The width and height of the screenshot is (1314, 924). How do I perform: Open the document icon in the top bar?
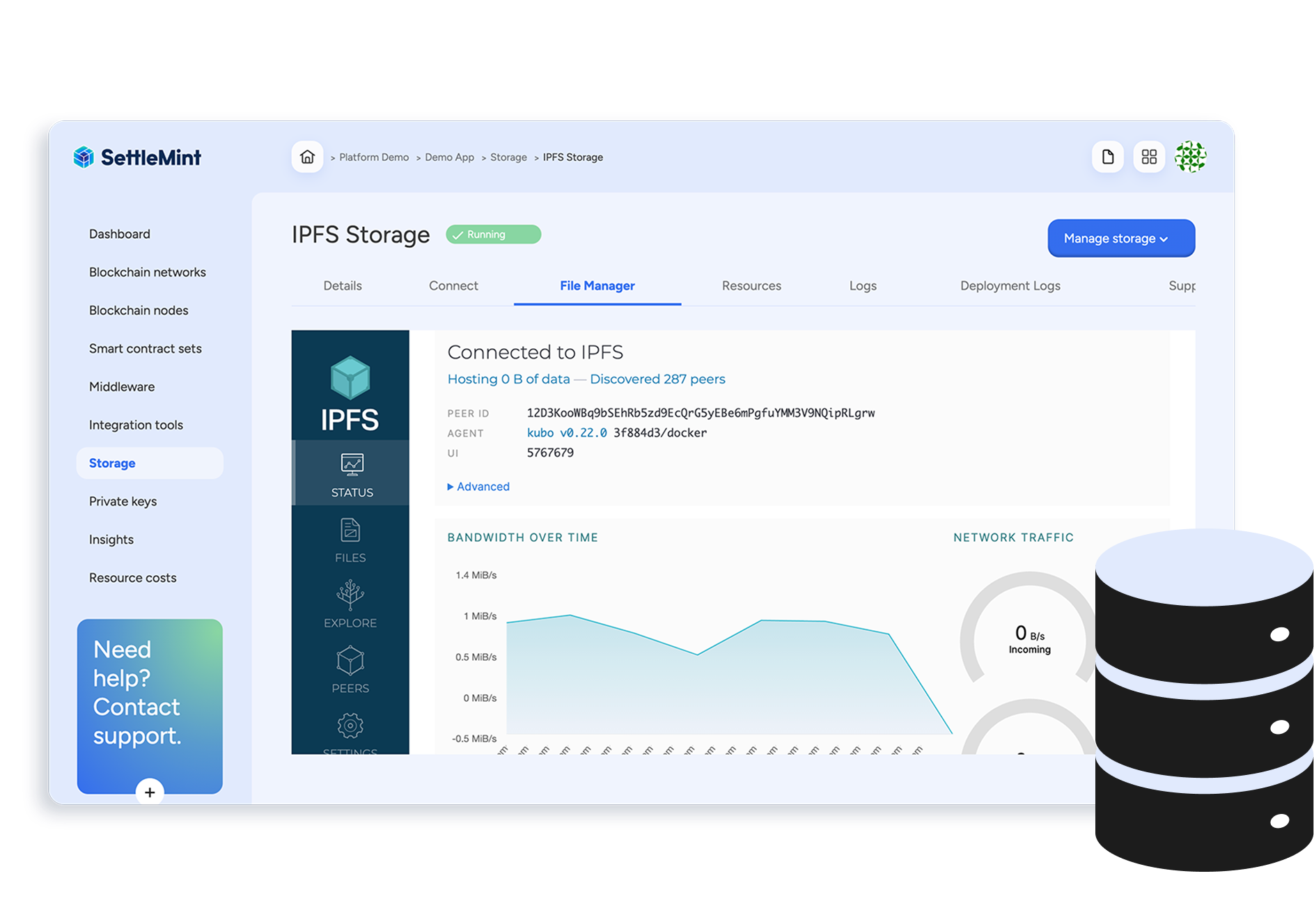point(1108,157)
